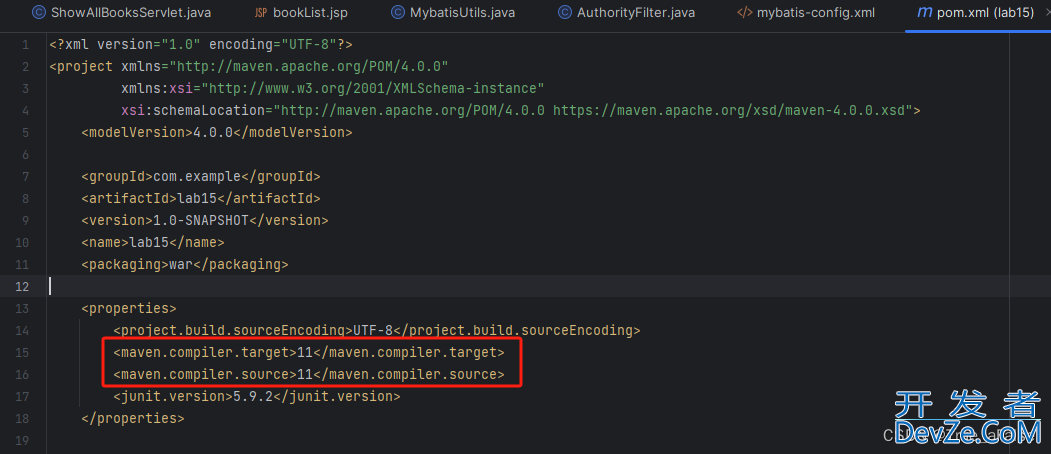This screenshot has width=1051, height=454.
Task: Click line number 15 in the gutter
Action: [x=22, y=353]
